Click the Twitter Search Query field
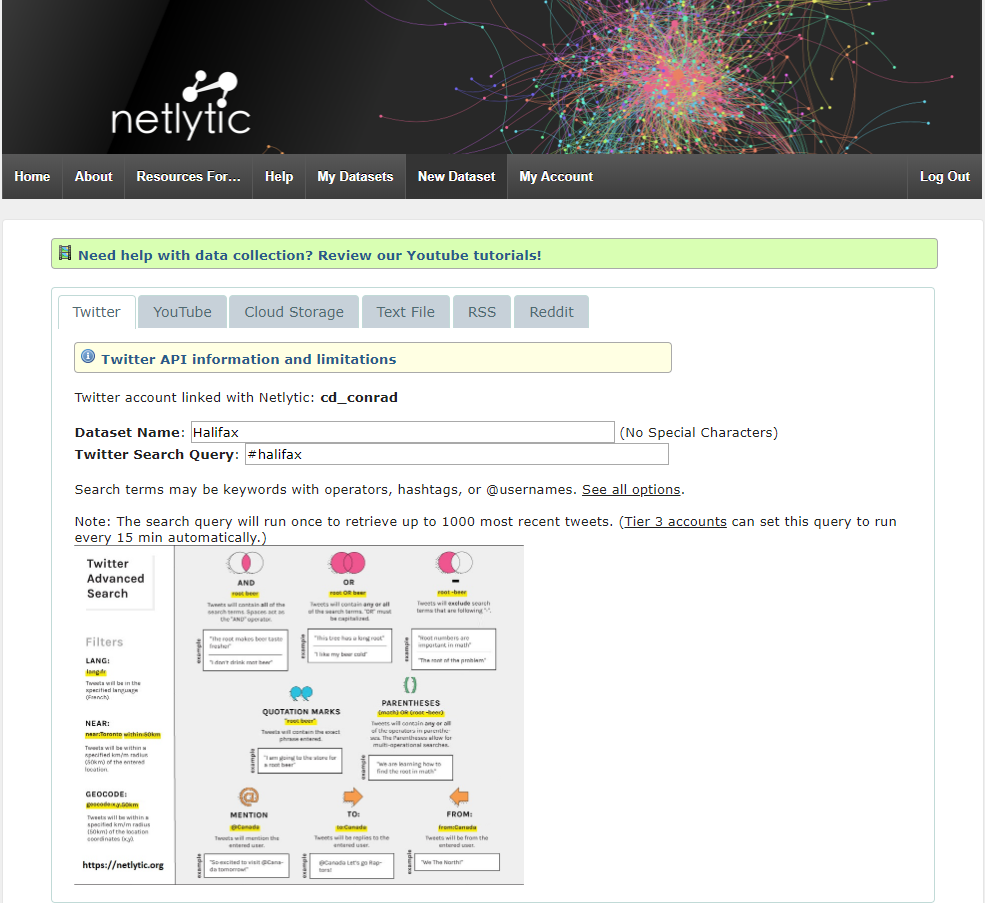The image size is (985, 903). click(x=457, y=454)
